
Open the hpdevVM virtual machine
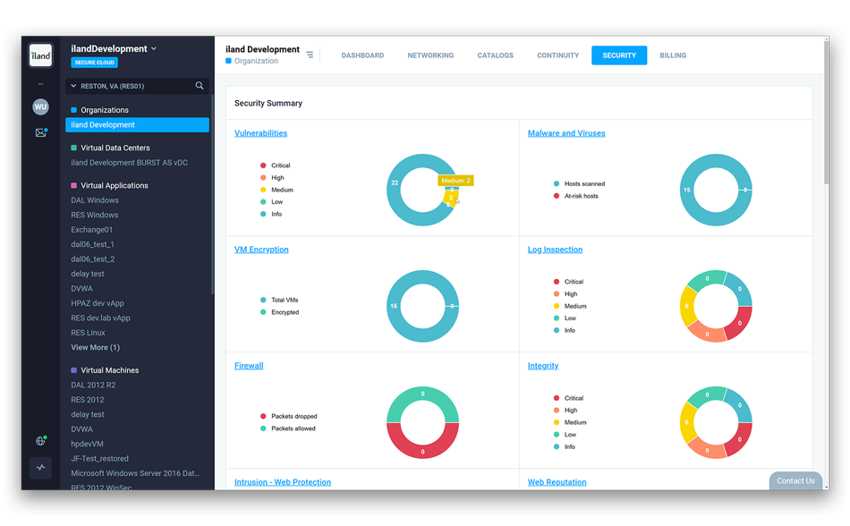point(87,444)
